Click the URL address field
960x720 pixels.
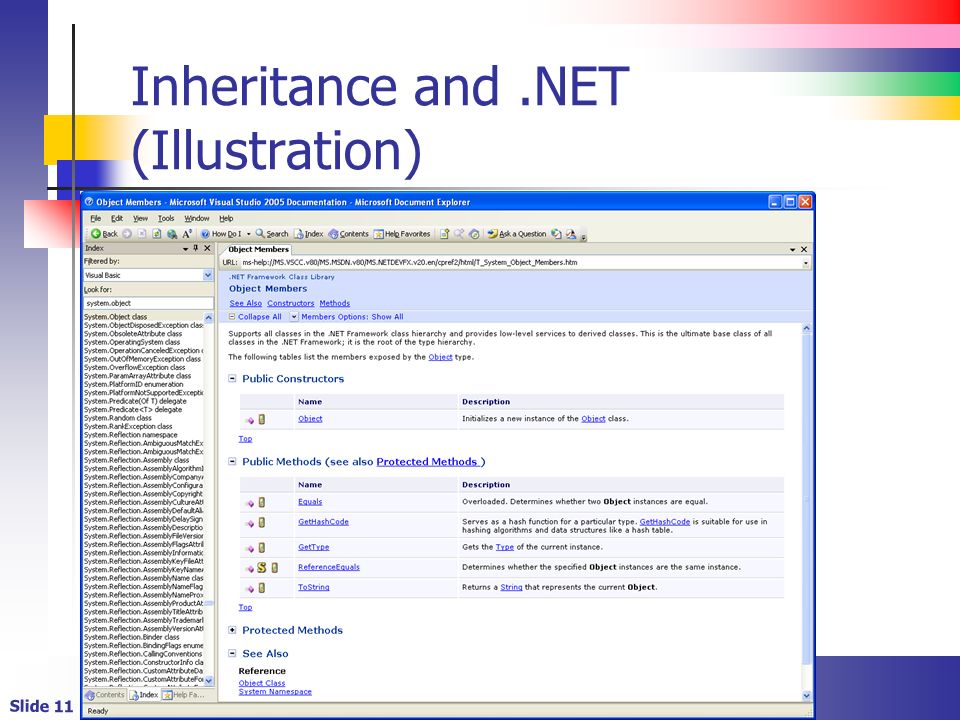(521, 263)
